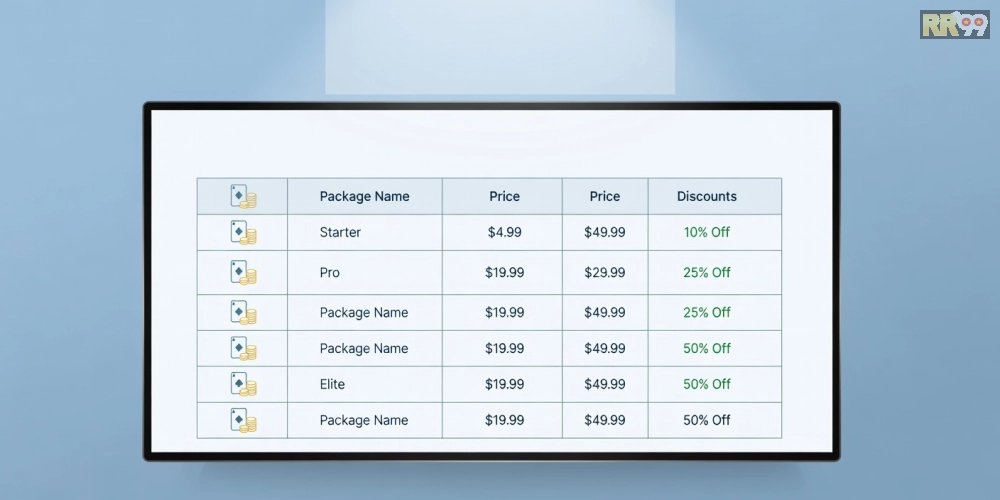Click the $29.99 price in the Pro row
This screenshot has height=500, width=1000.
coord(605,272)
